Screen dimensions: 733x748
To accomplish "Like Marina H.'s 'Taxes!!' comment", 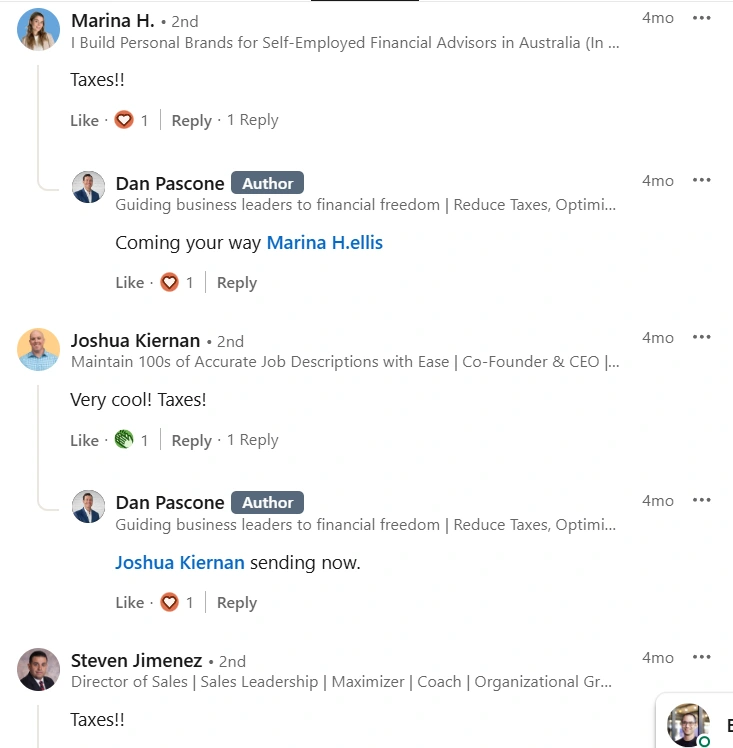I will (84, 120).
